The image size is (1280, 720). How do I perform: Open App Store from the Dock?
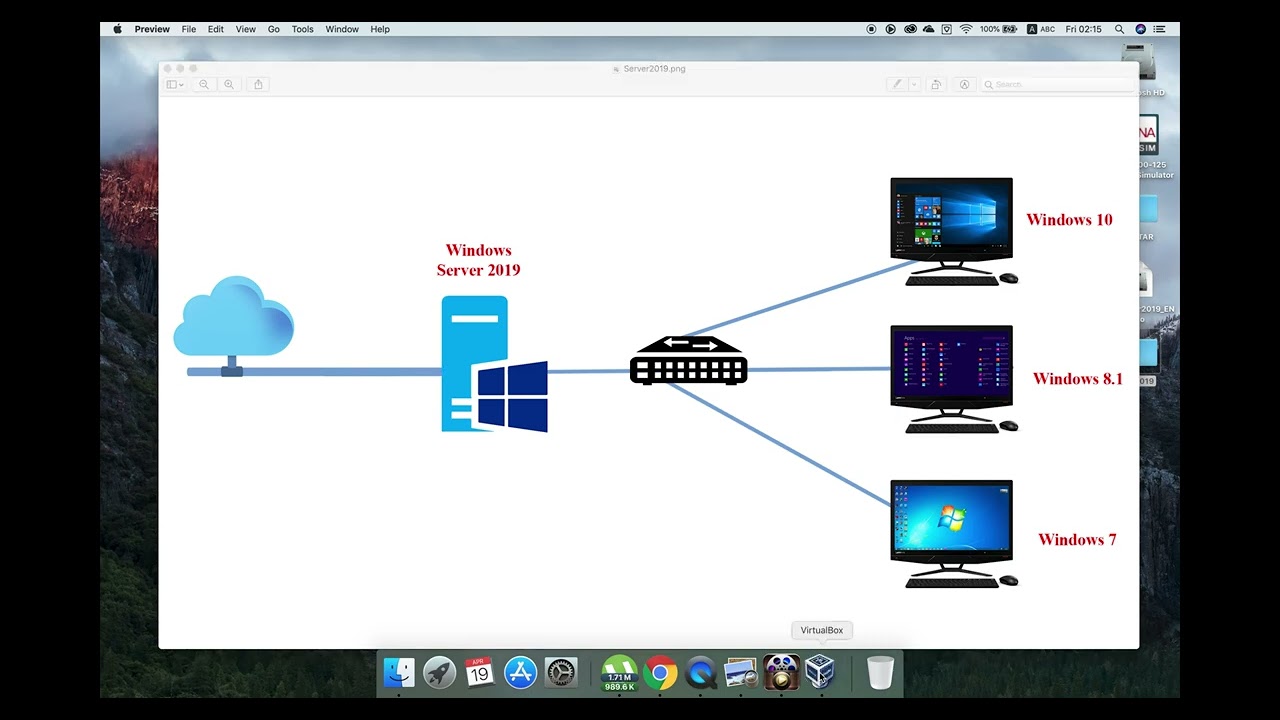pos(520,672)
